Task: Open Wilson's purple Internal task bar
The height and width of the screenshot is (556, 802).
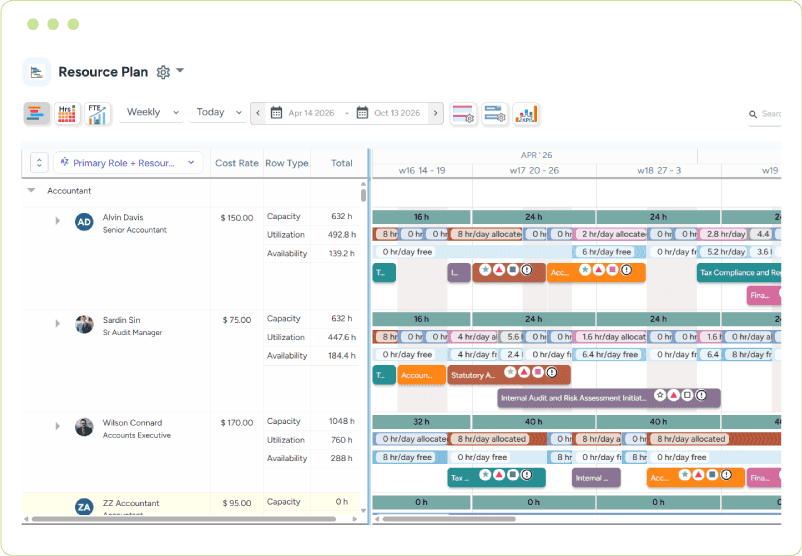Action: click(596, 478)
